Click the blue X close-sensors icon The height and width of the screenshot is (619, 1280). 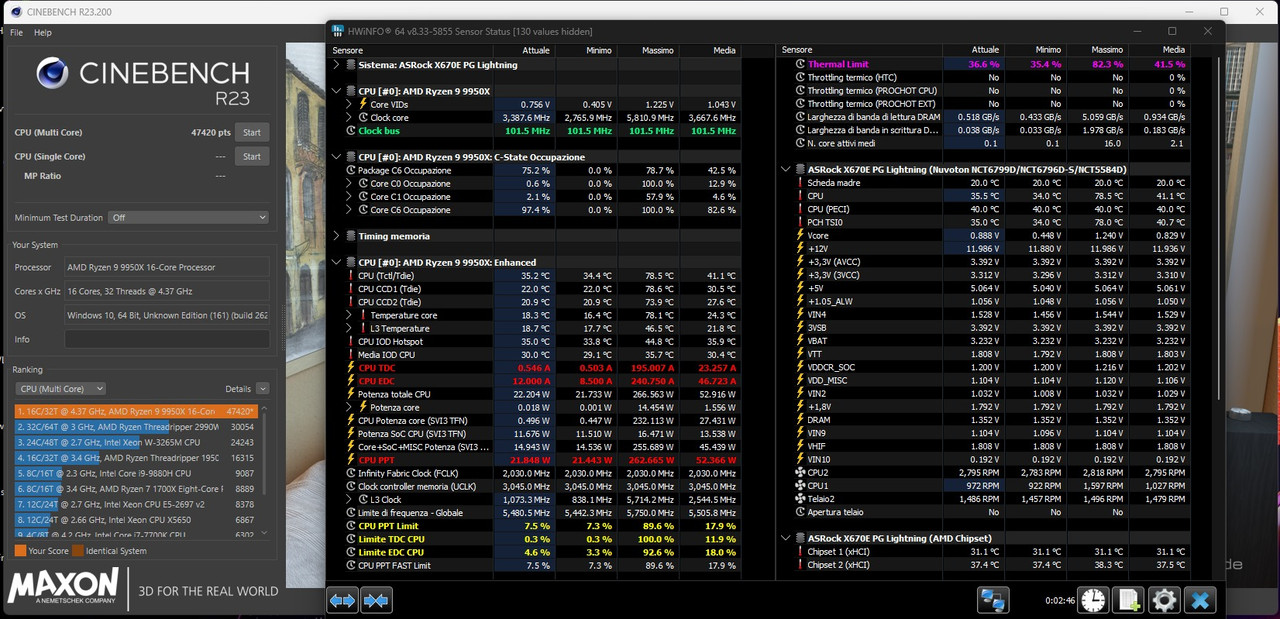click(1201, 600)
